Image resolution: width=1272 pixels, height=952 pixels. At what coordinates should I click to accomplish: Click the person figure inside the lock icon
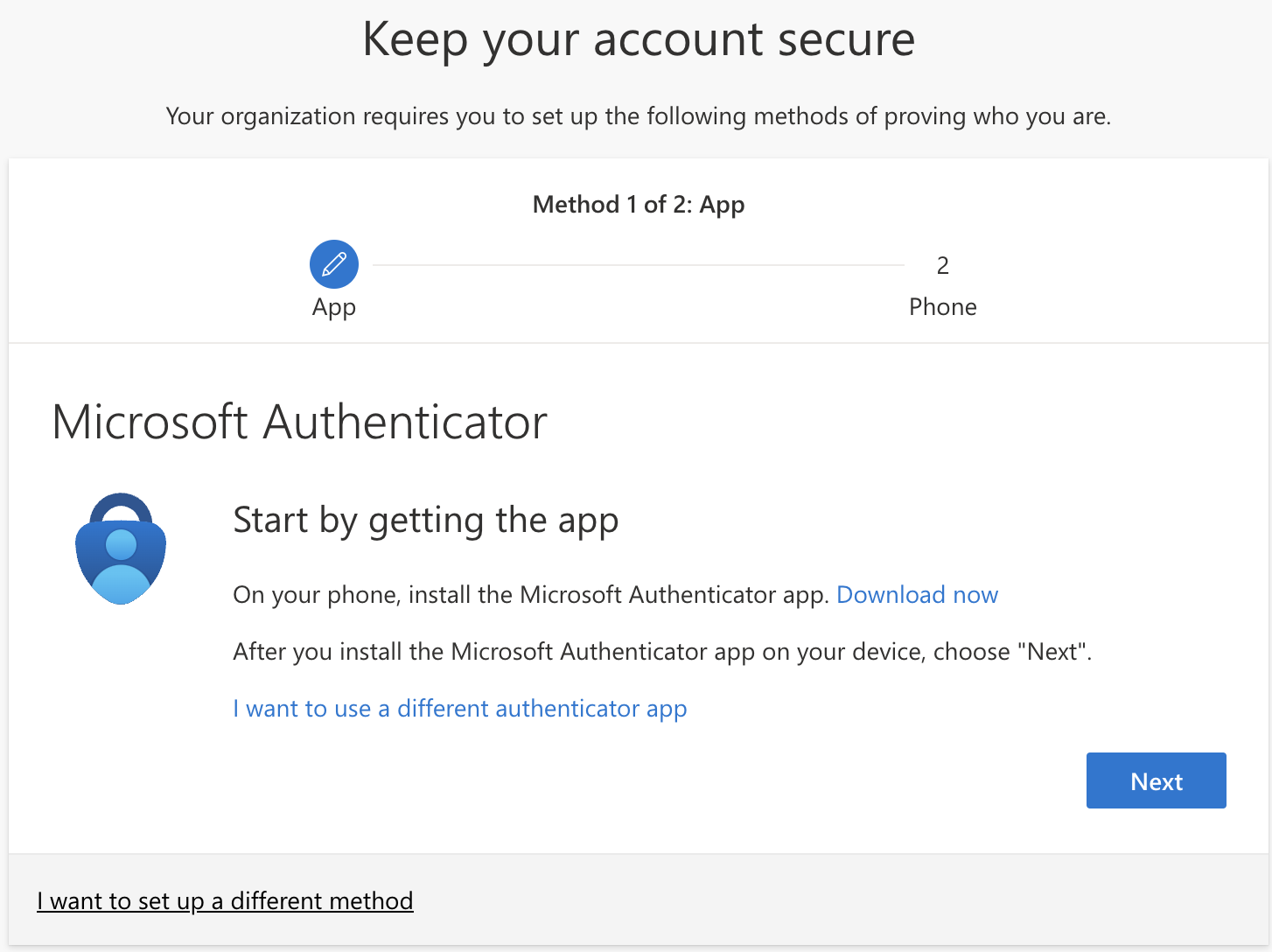click(x=121, y=566)
